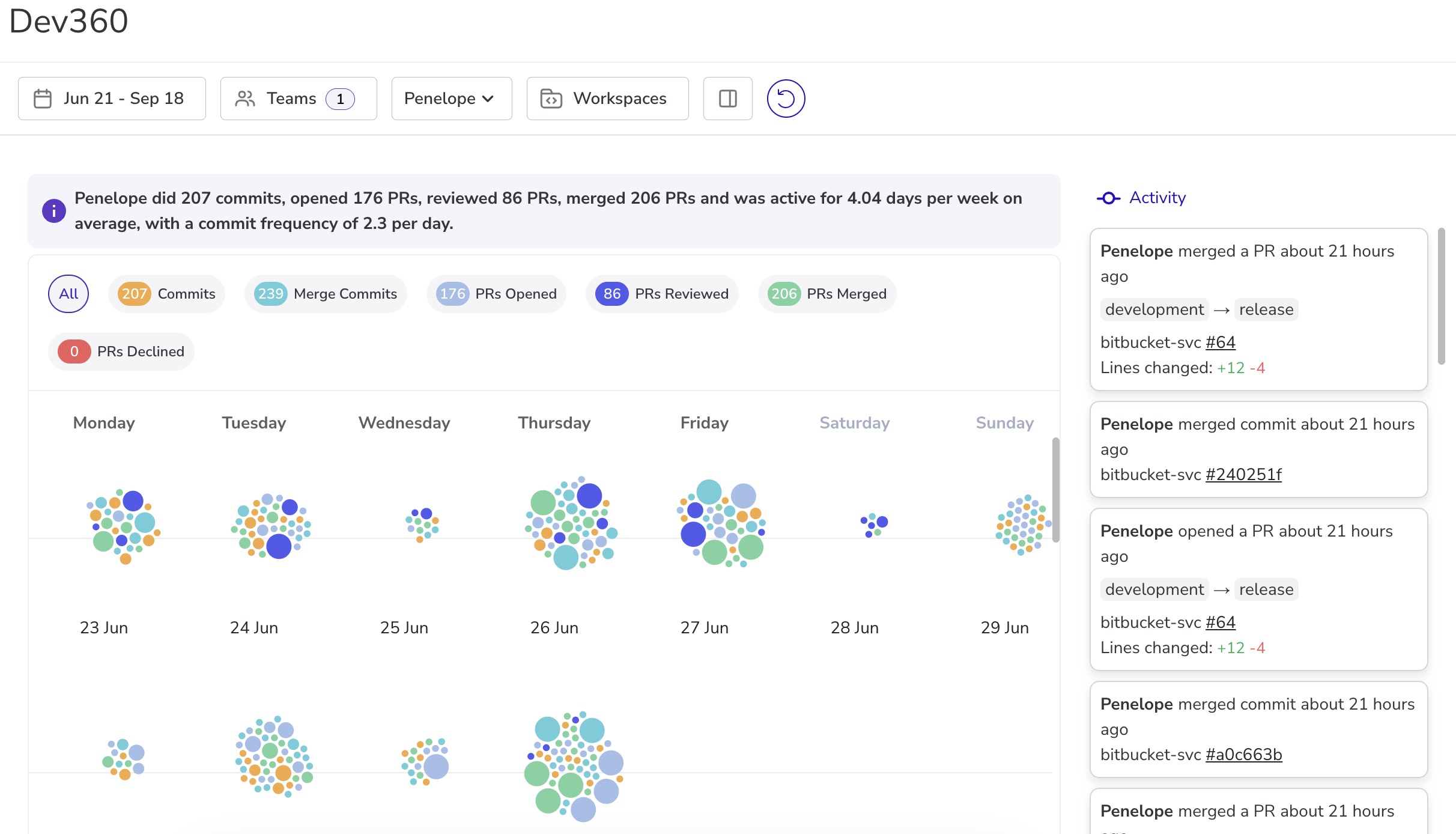
Task: Open the Workspaces selector
Action: (607, 99)
